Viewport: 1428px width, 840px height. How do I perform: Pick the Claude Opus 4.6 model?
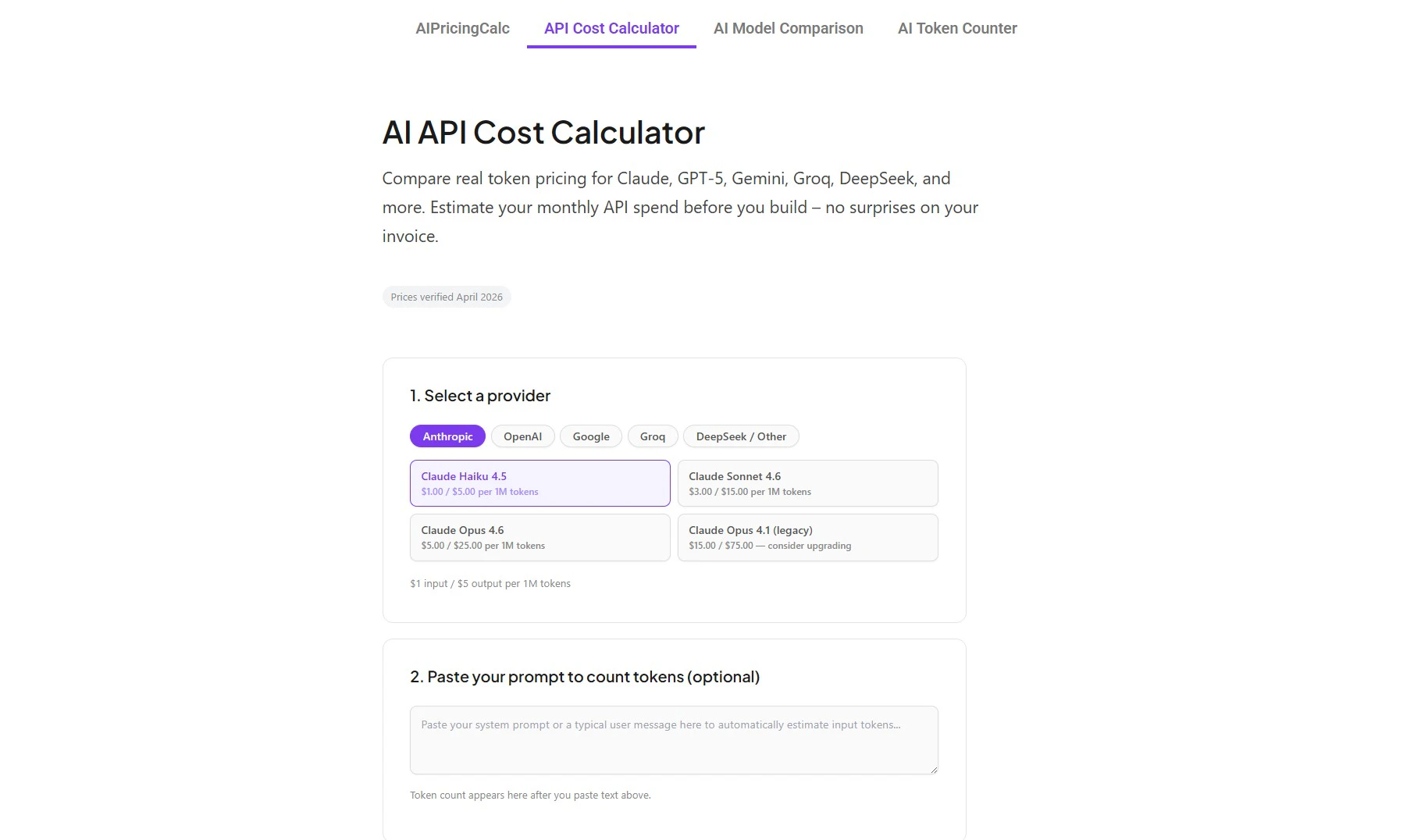(x=540, y=537)
